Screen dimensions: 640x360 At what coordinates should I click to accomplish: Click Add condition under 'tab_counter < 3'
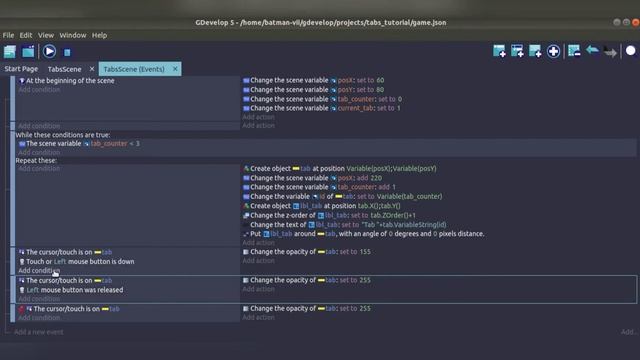click(39, 152)
